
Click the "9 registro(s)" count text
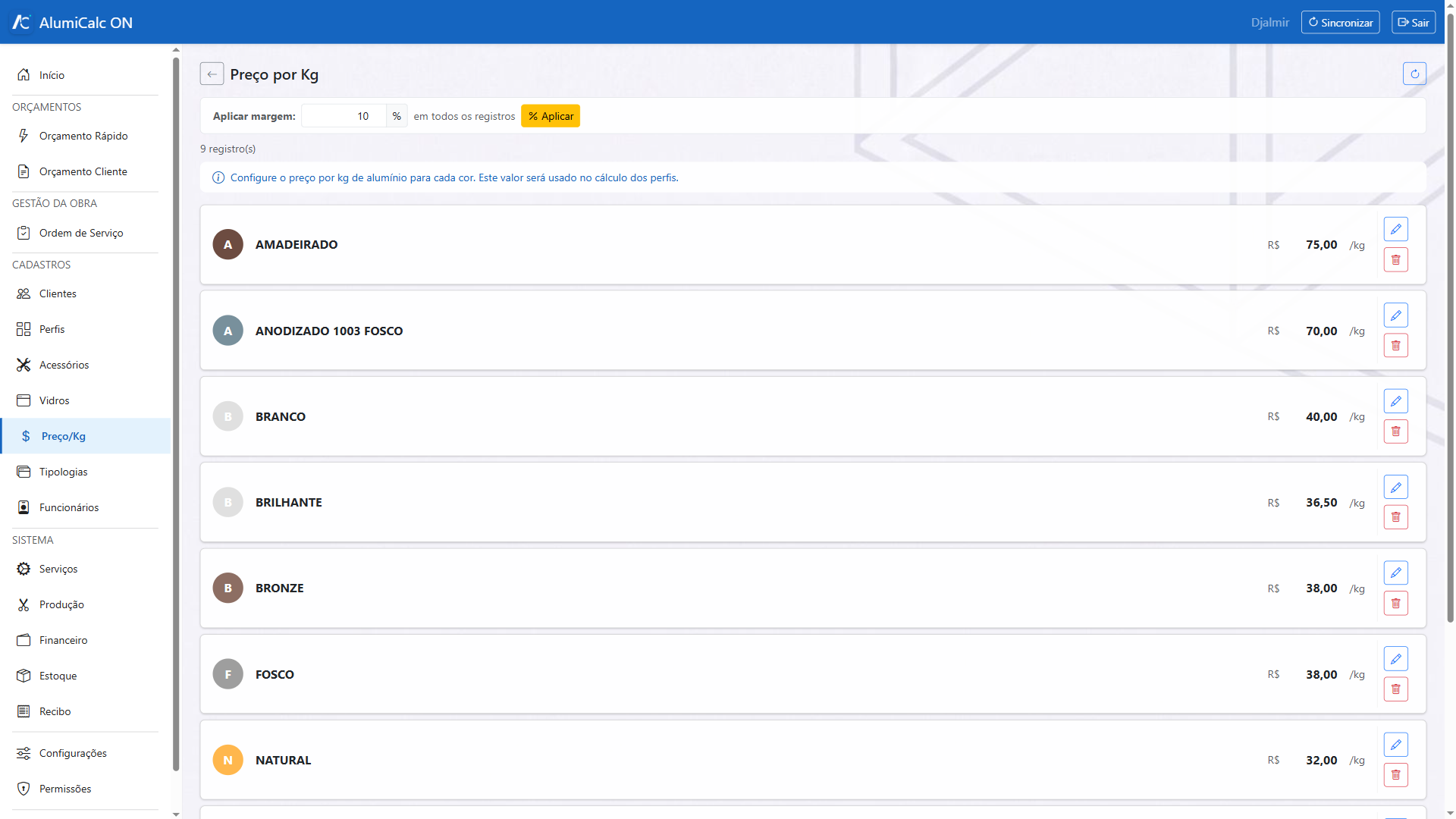point(227,149)
